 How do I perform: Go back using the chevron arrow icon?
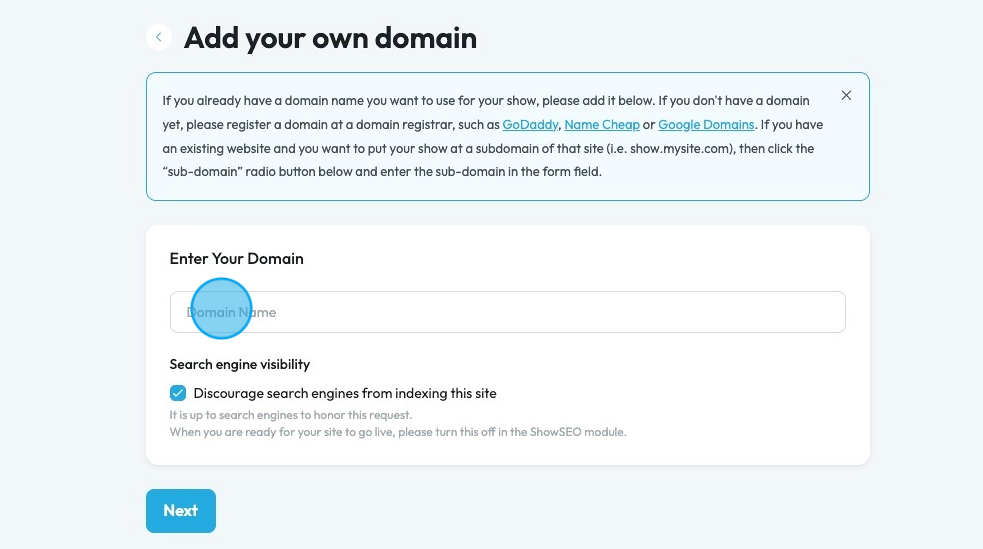coord(158,37)
